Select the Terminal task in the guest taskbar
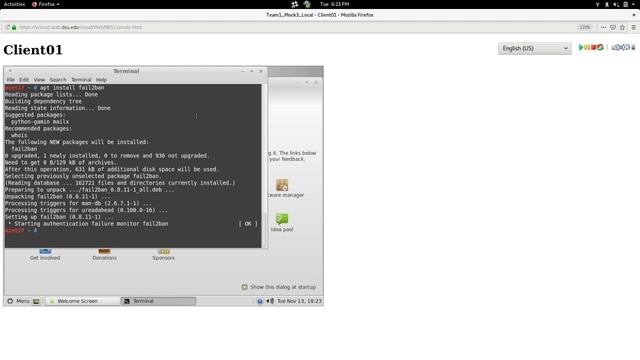 tap(158, 301)
